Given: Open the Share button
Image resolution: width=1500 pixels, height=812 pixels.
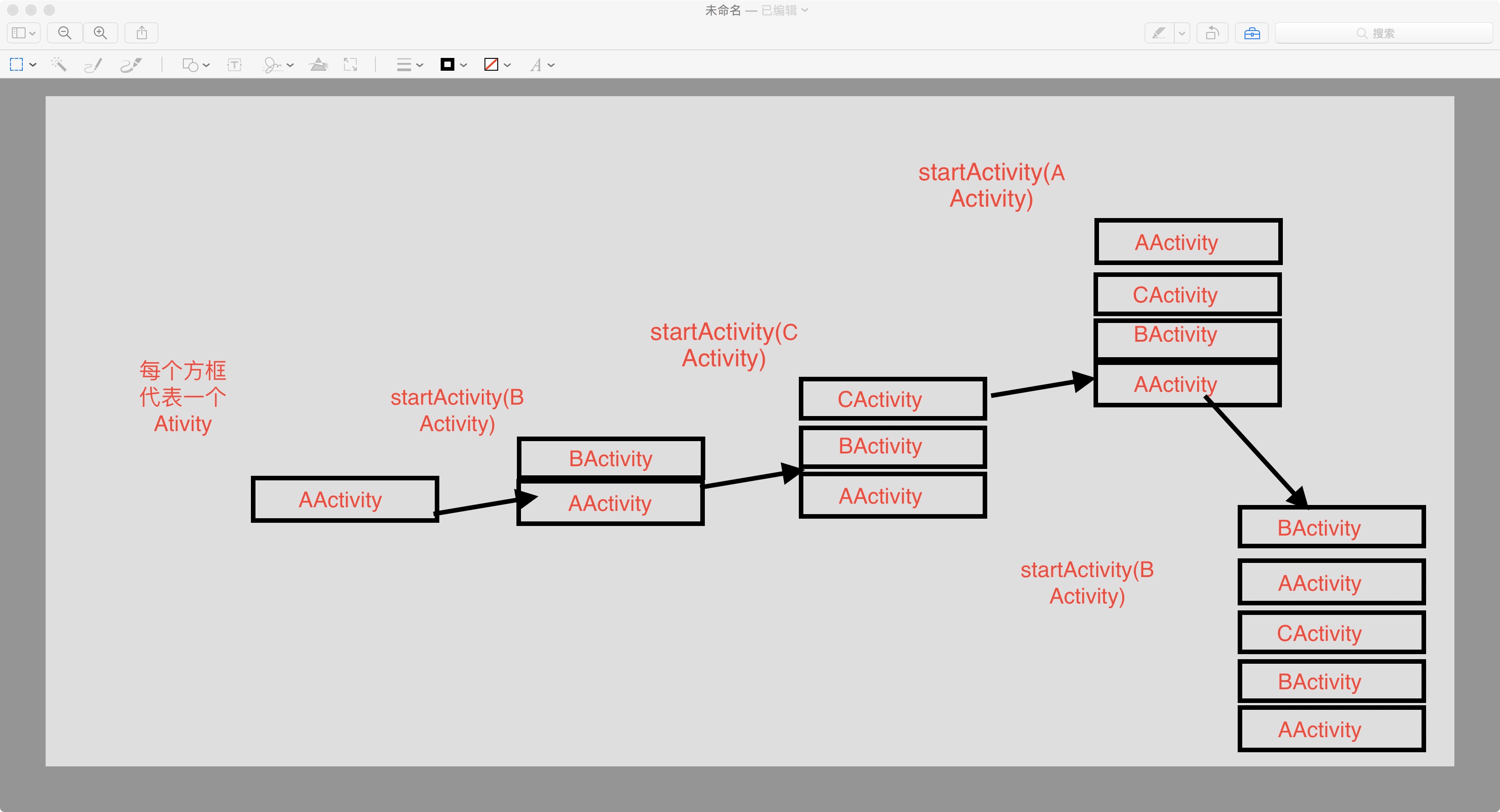Looking at the screenshot, I should point(141,33).
